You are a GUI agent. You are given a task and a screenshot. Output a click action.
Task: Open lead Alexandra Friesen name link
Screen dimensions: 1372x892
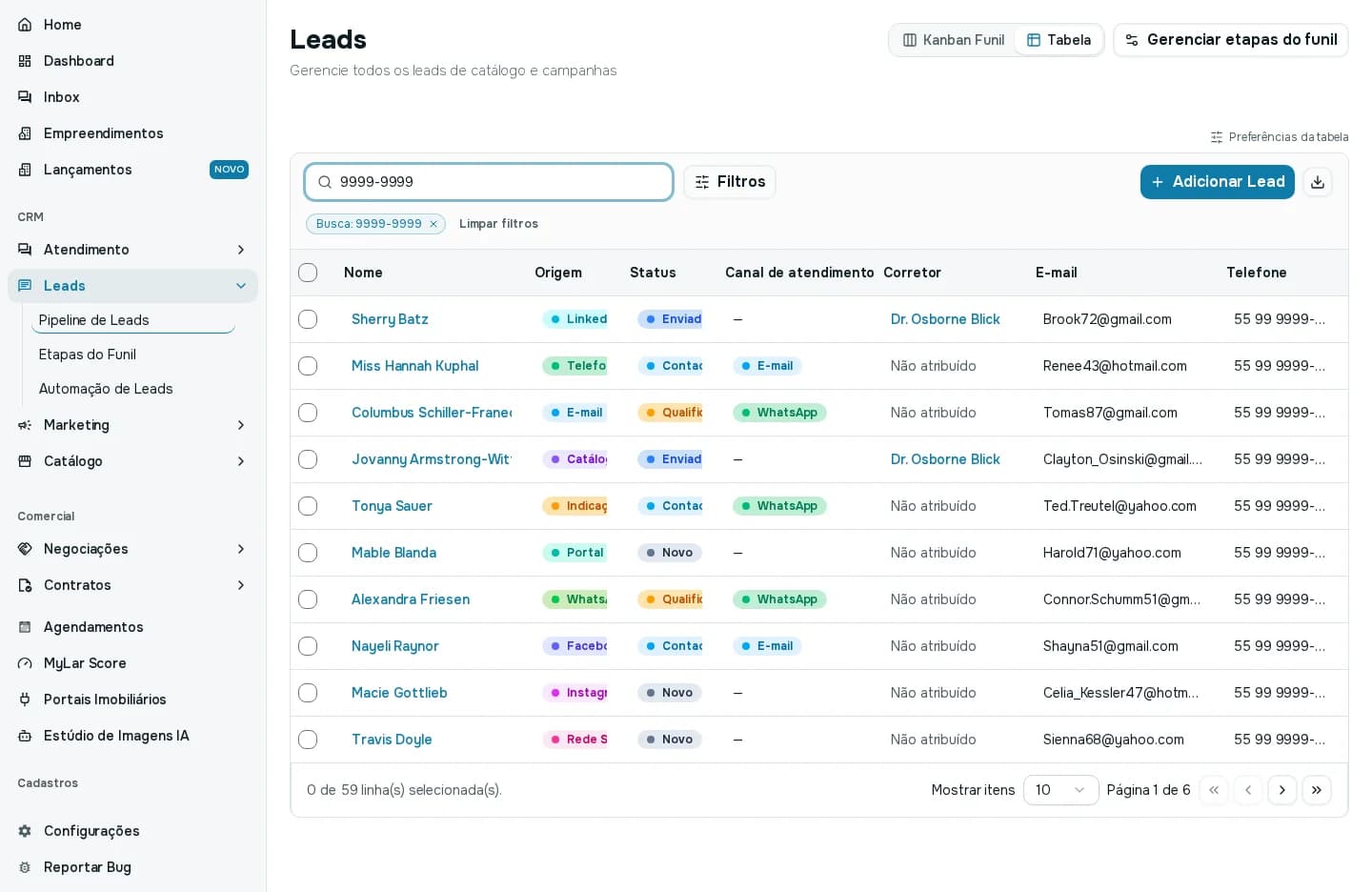pos(411,599)
